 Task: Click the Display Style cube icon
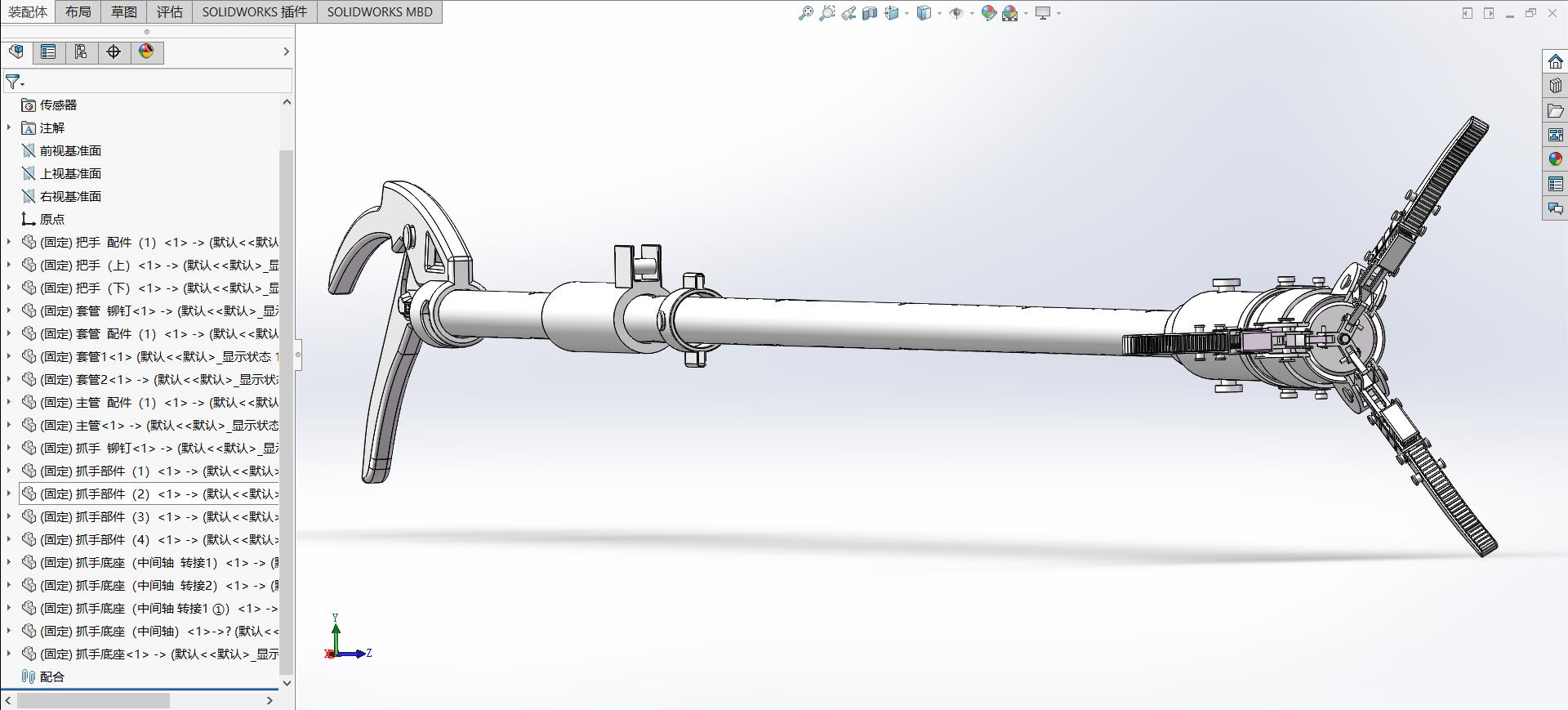tap(924, 13)
